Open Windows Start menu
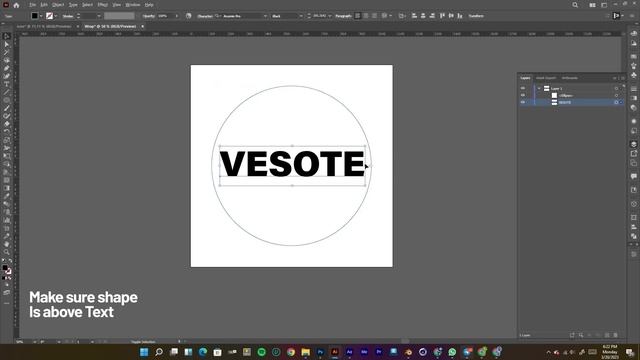This screenshot has height=360, width=640. (144, 352)
